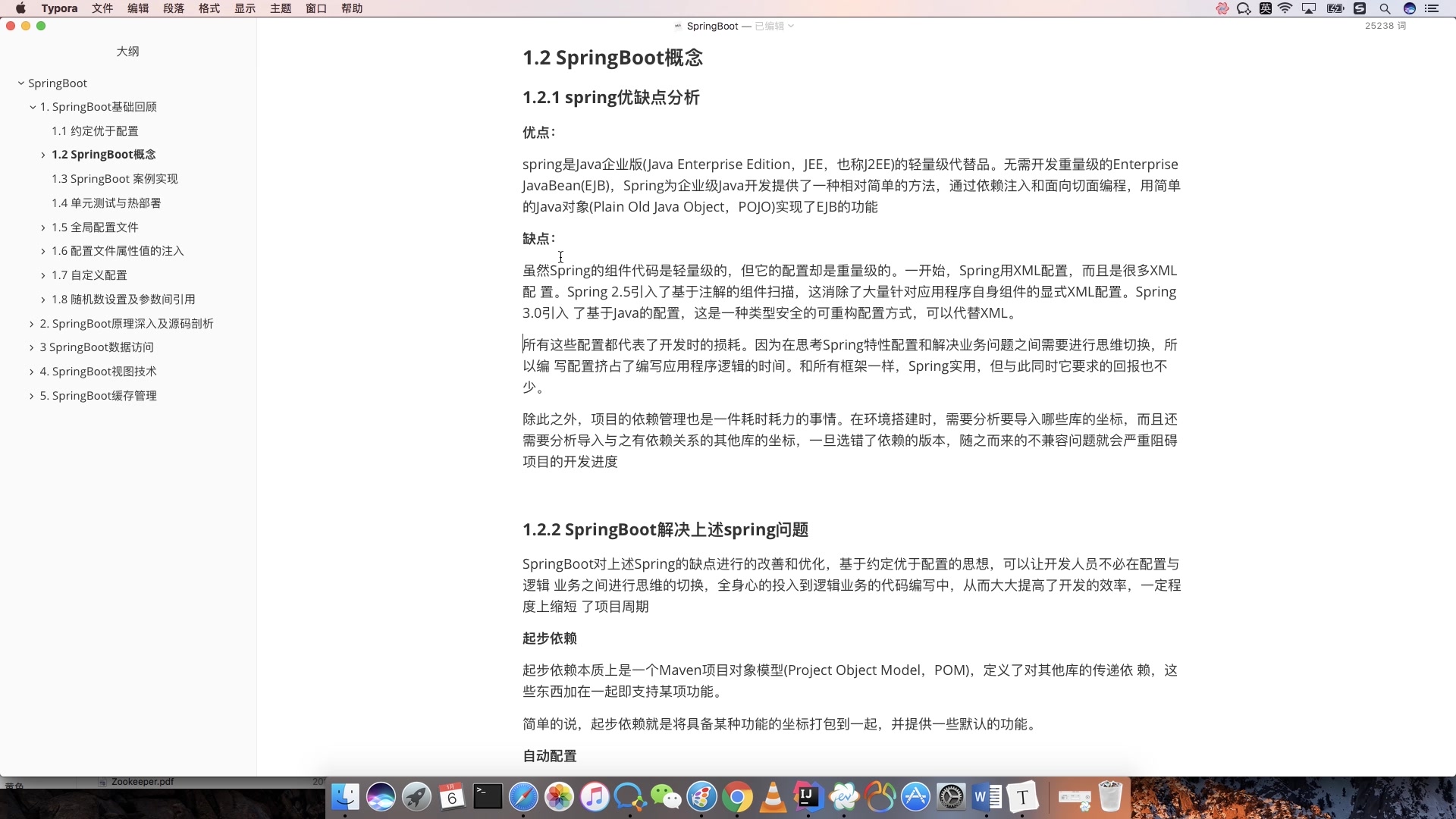Screen dimensions: 1456x819
Task: Select 1.3 SpringBoot 案例实现 in the outline
Action: point(115,178)
